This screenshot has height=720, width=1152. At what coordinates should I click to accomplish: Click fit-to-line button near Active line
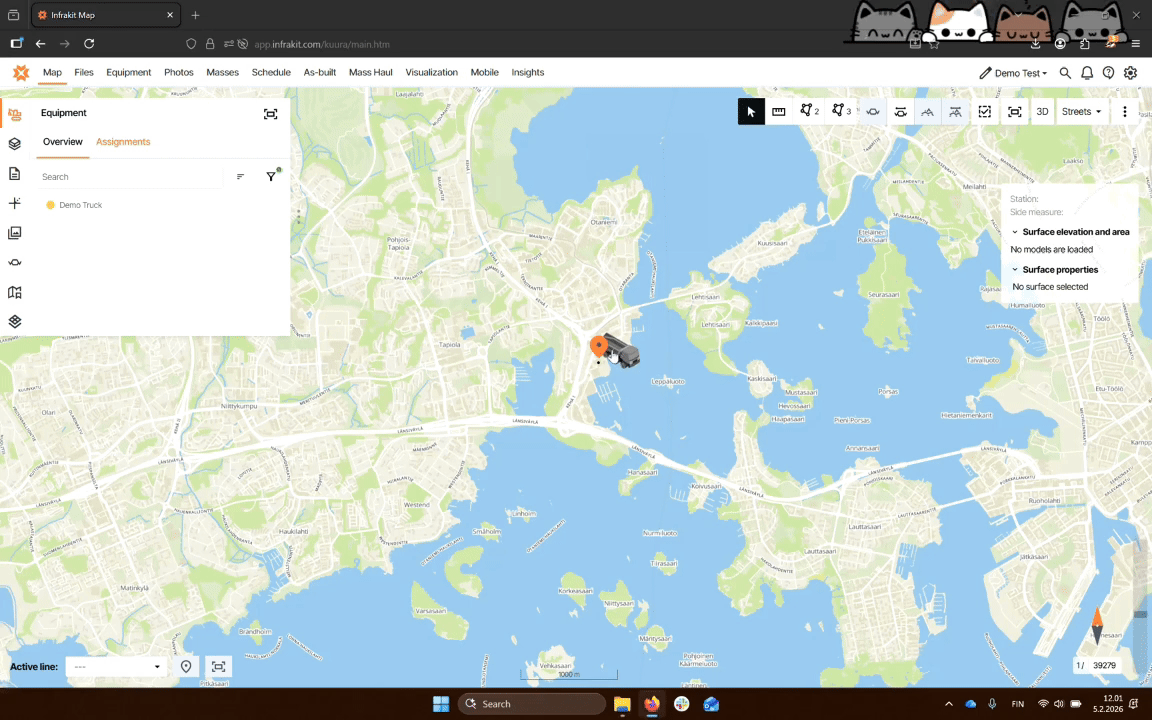click(x=218, y=666)
